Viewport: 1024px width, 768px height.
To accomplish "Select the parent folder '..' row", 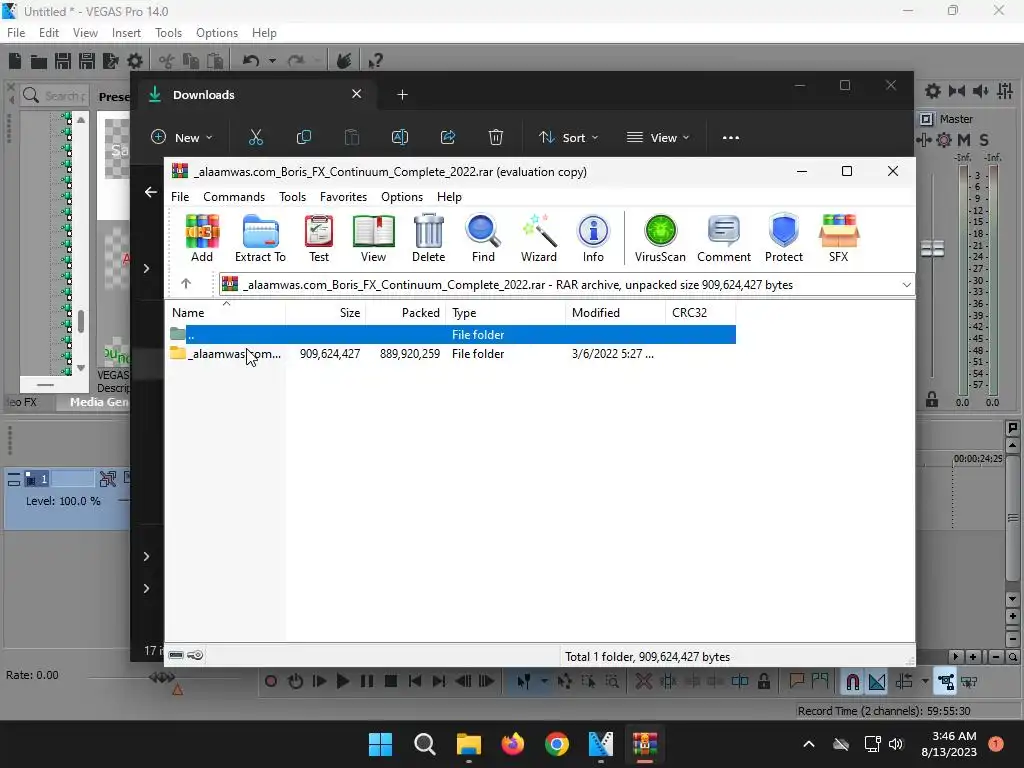I will point(452,334).
